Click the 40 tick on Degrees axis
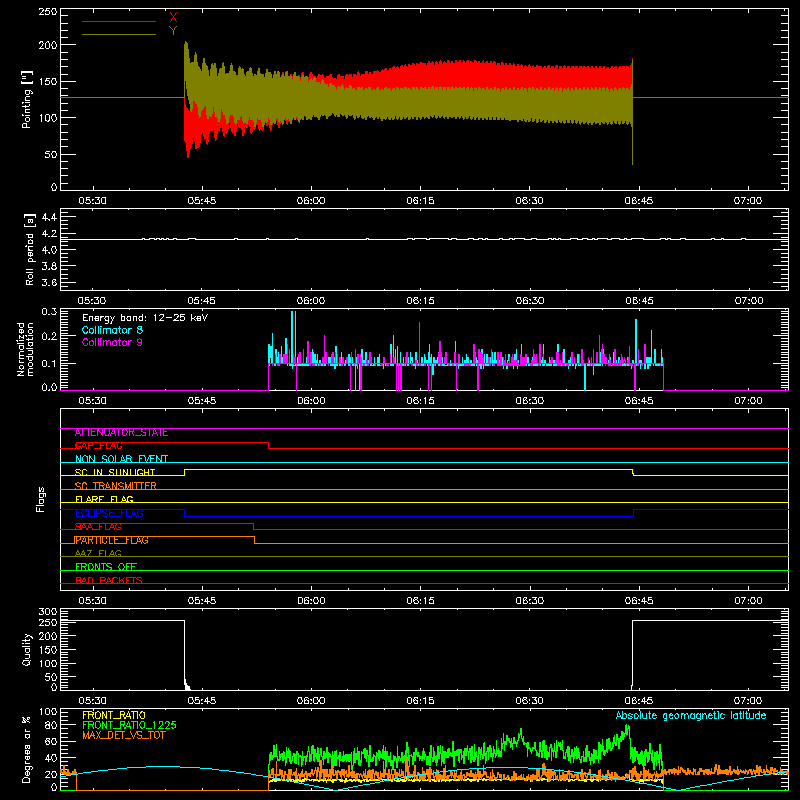The height and width of the screenshot is (800, 800). tap(51, 758)
